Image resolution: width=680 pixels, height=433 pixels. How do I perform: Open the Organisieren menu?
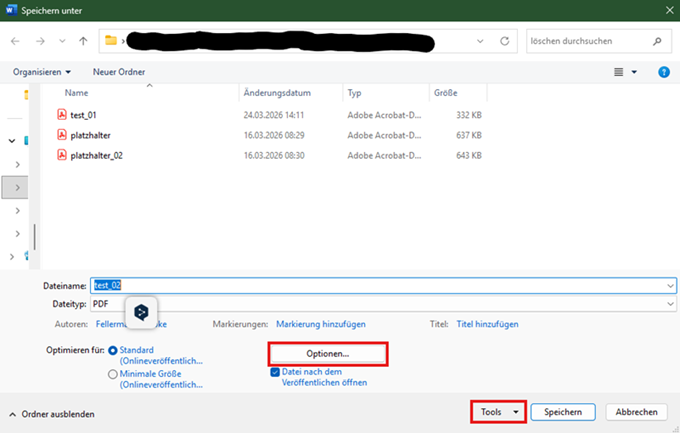tap(42, 72)
